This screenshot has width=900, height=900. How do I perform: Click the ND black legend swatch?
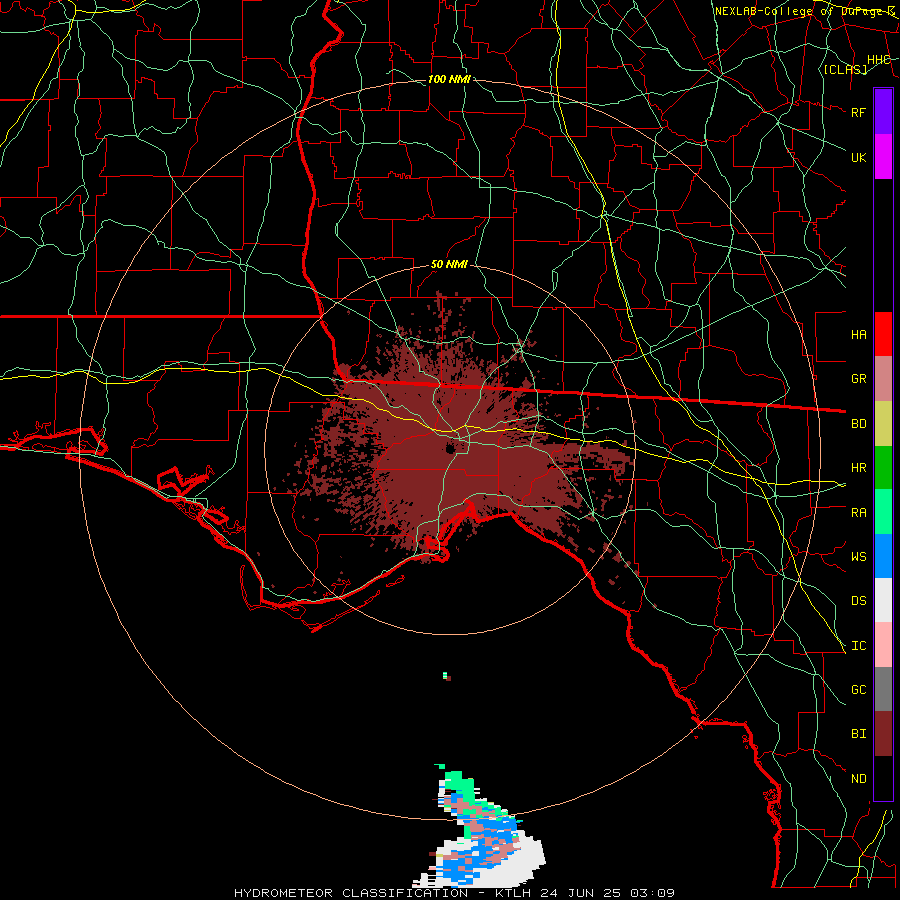pos(883,778)
